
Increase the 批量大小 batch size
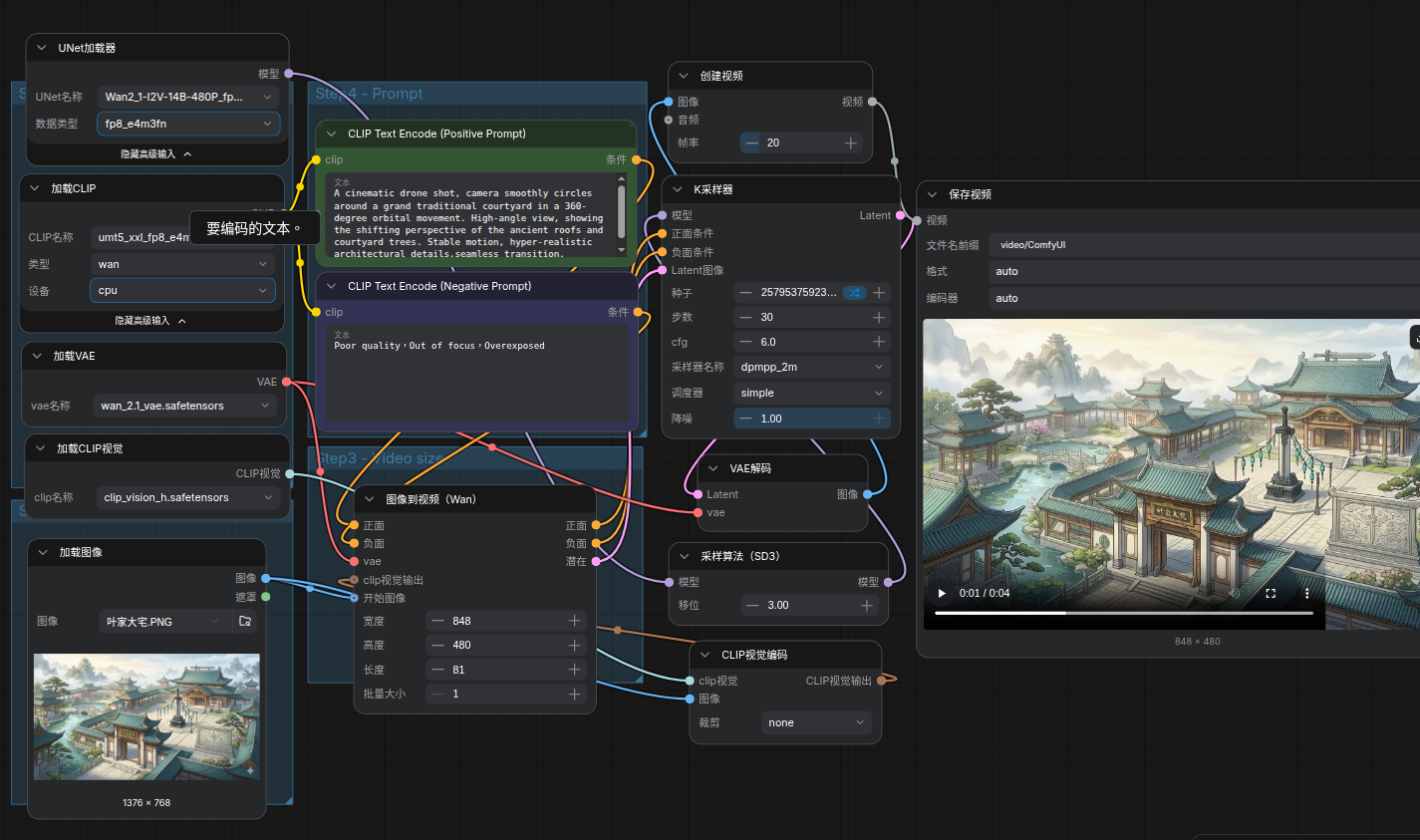574,694
